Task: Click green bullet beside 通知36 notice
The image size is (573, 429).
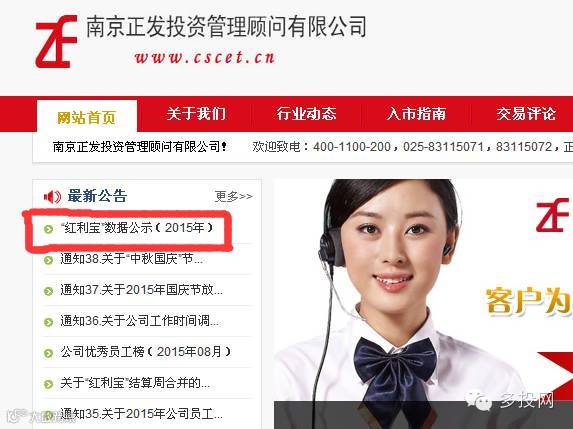Action: coord(48,322)
